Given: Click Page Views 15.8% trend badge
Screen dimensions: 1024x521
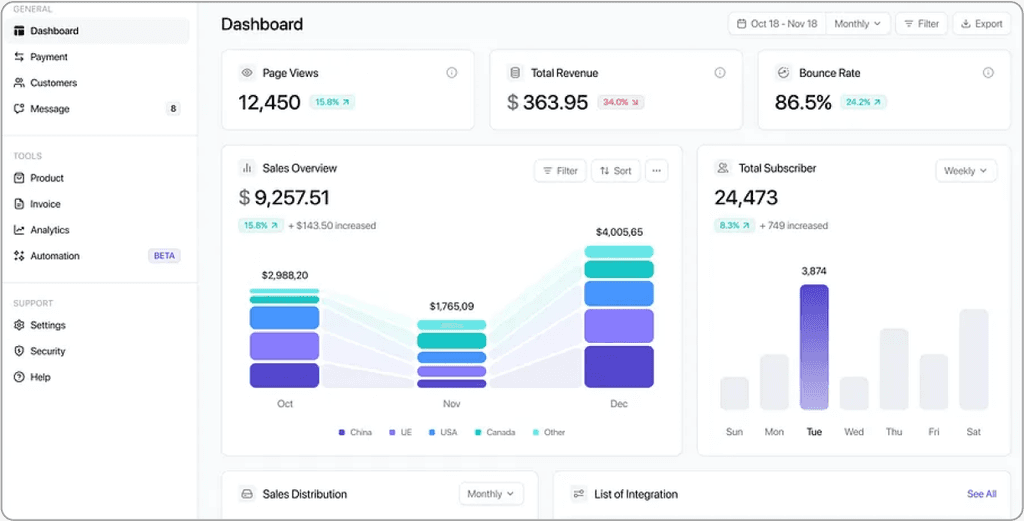Looking at the screenshot, I should pos(332,103).
